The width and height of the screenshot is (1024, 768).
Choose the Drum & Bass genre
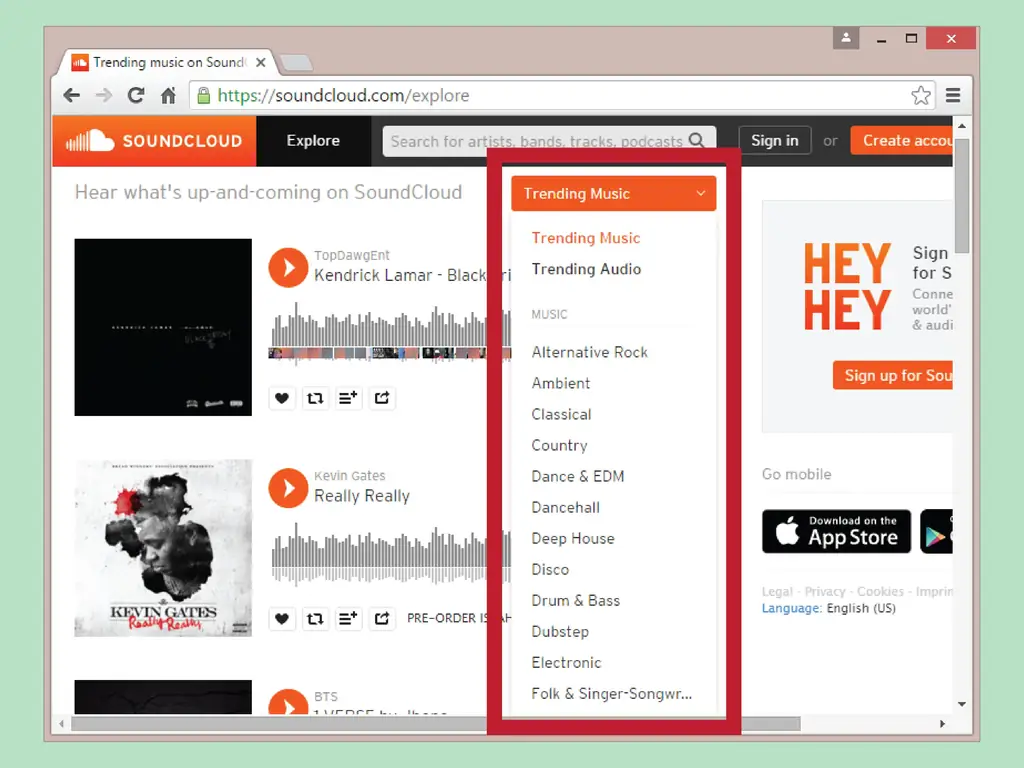575,600
